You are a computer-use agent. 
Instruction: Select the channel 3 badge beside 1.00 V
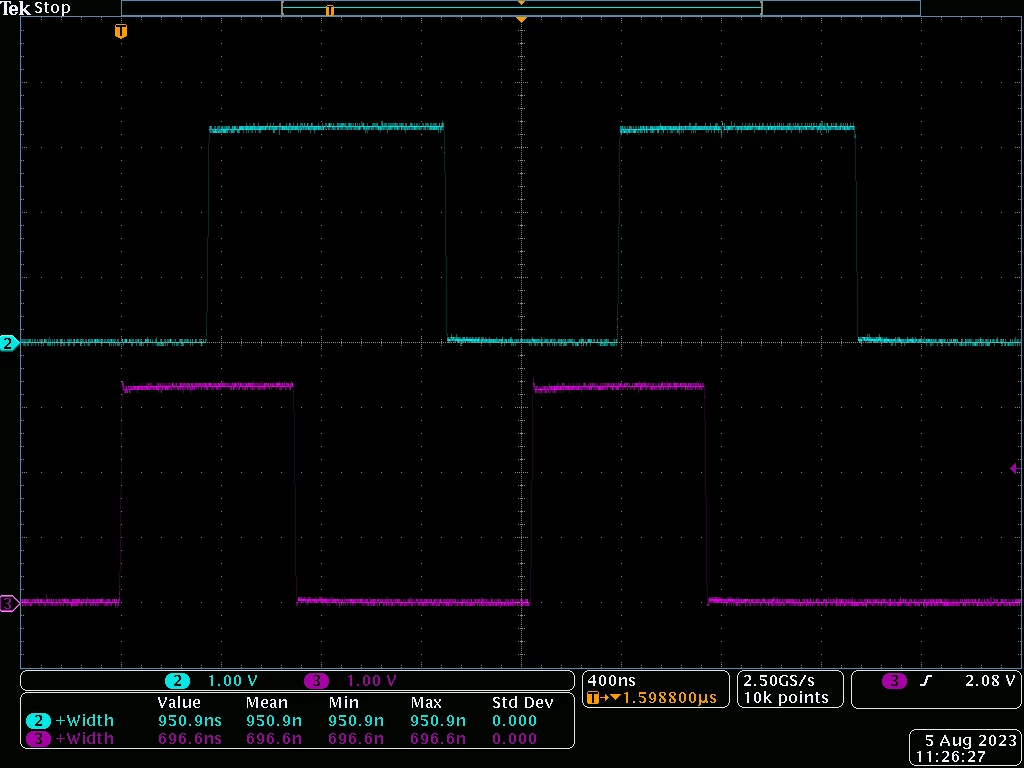tap(316, 681)
